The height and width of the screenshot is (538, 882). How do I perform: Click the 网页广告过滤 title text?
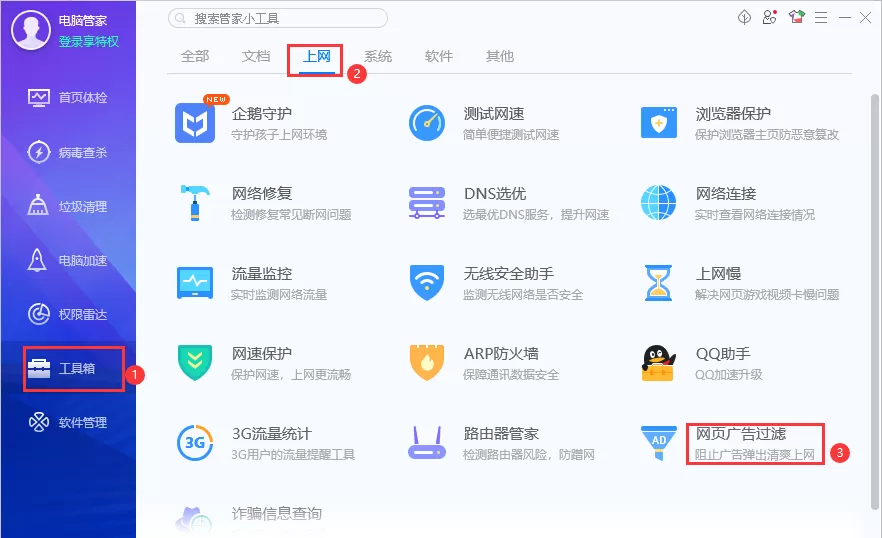(x=741, y=433)
